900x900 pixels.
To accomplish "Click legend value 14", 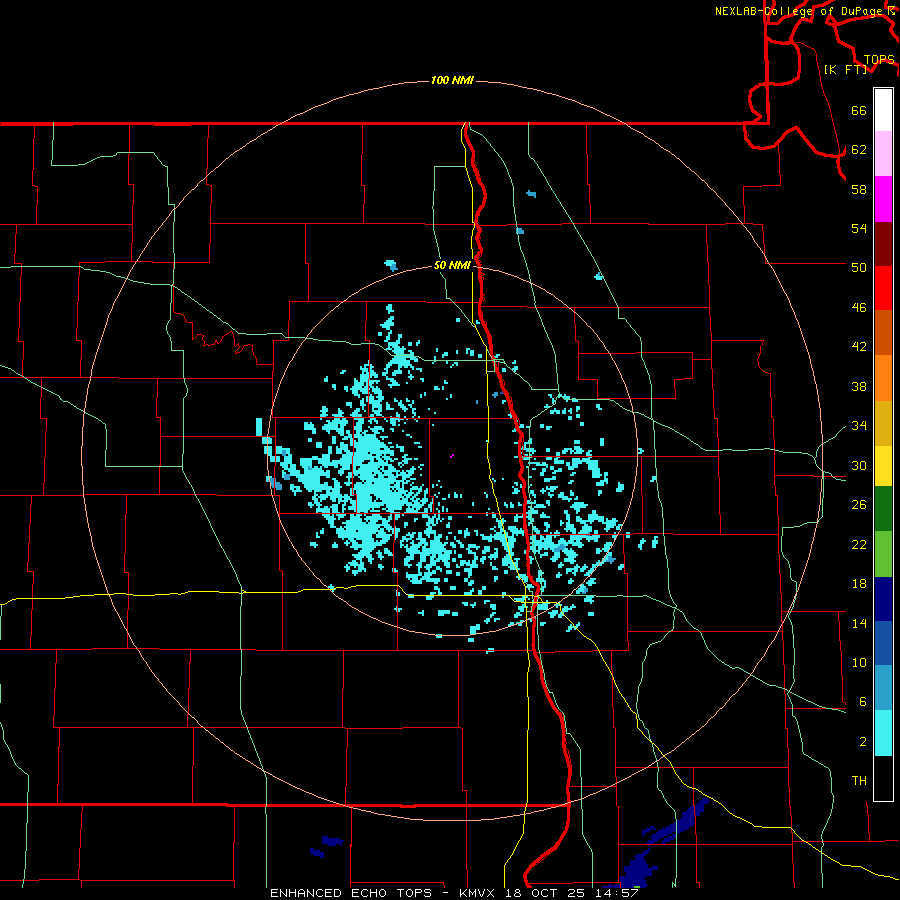I will pyautogui.click(x=859, y=623).
